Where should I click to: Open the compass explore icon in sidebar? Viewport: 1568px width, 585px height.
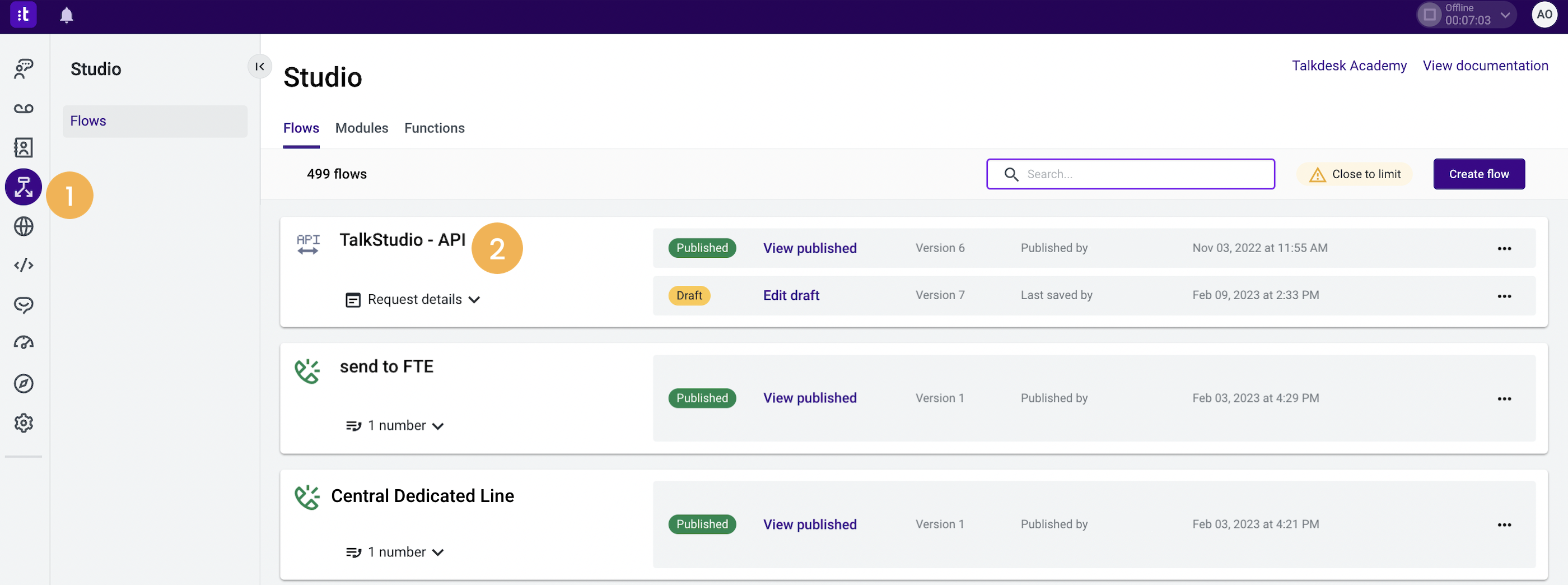23,383
